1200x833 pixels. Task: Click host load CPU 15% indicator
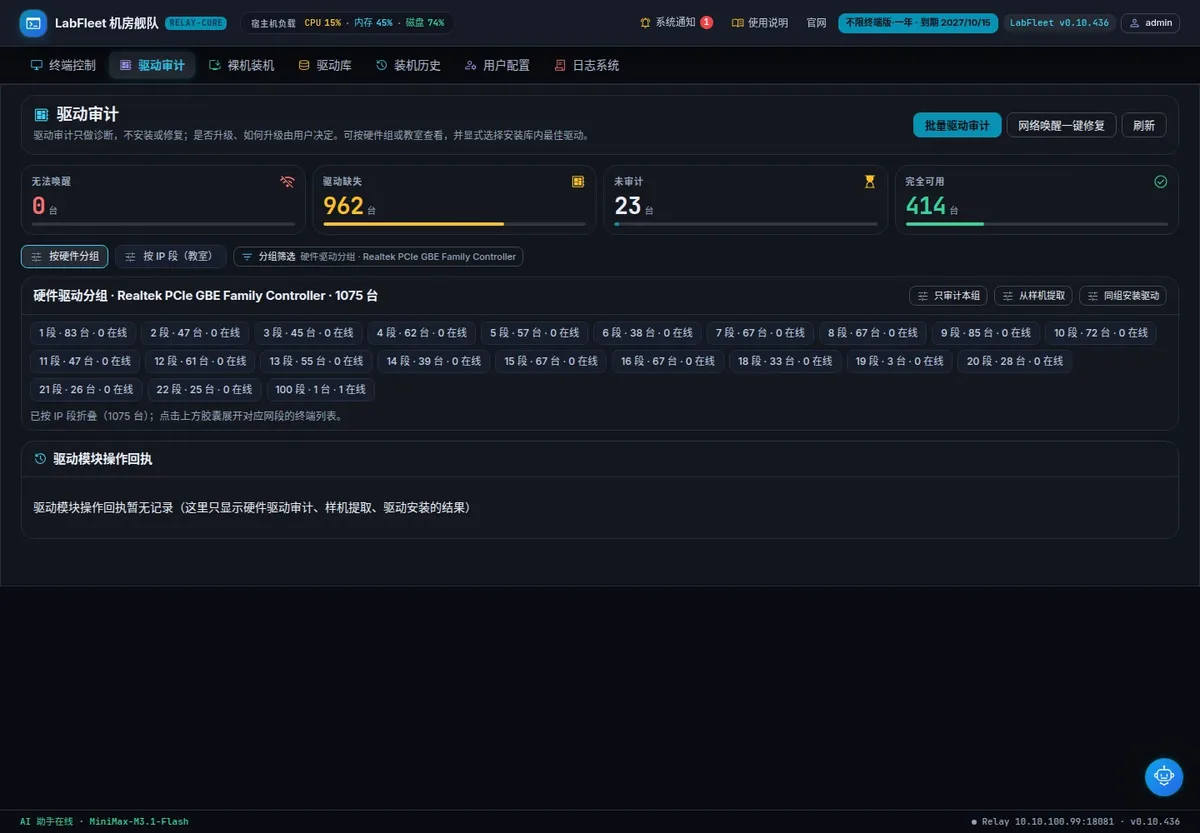(322, 23)
